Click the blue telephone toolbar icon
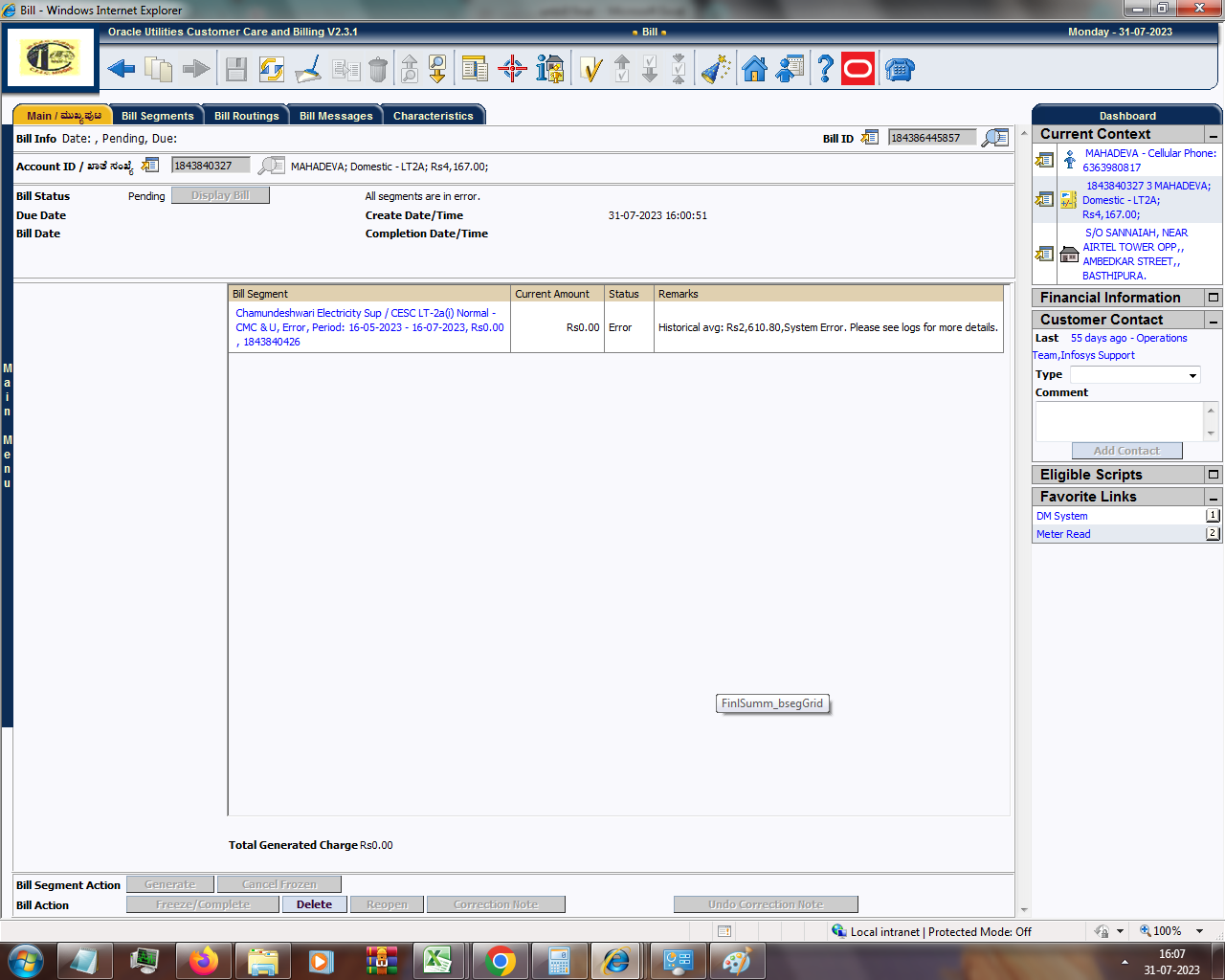 [x=899, y=69]
